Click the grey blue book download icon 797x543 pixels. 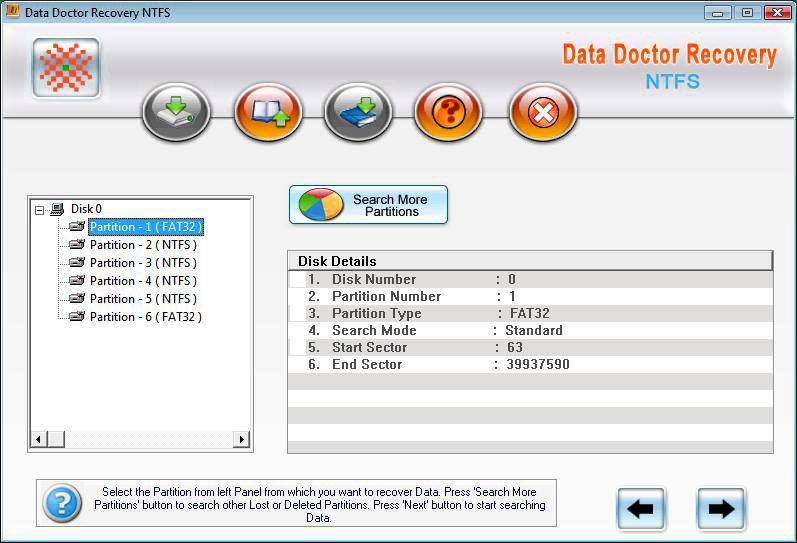(x=358, y=112)
